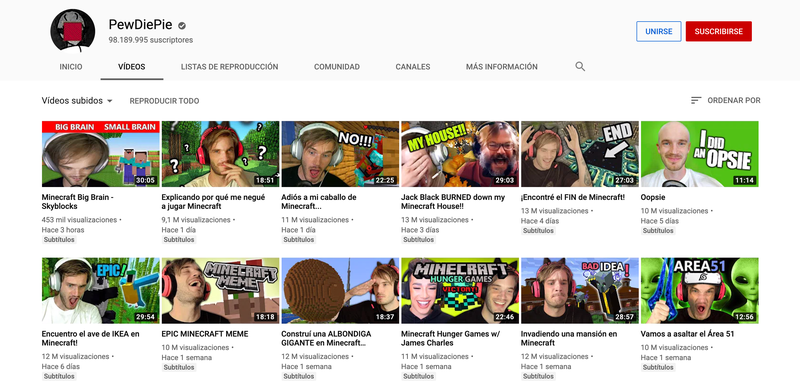Click title 'Invadiendo una mansión en Minecraft'
This screenshot has width=800, height=392.
click(x=569, y=338)
